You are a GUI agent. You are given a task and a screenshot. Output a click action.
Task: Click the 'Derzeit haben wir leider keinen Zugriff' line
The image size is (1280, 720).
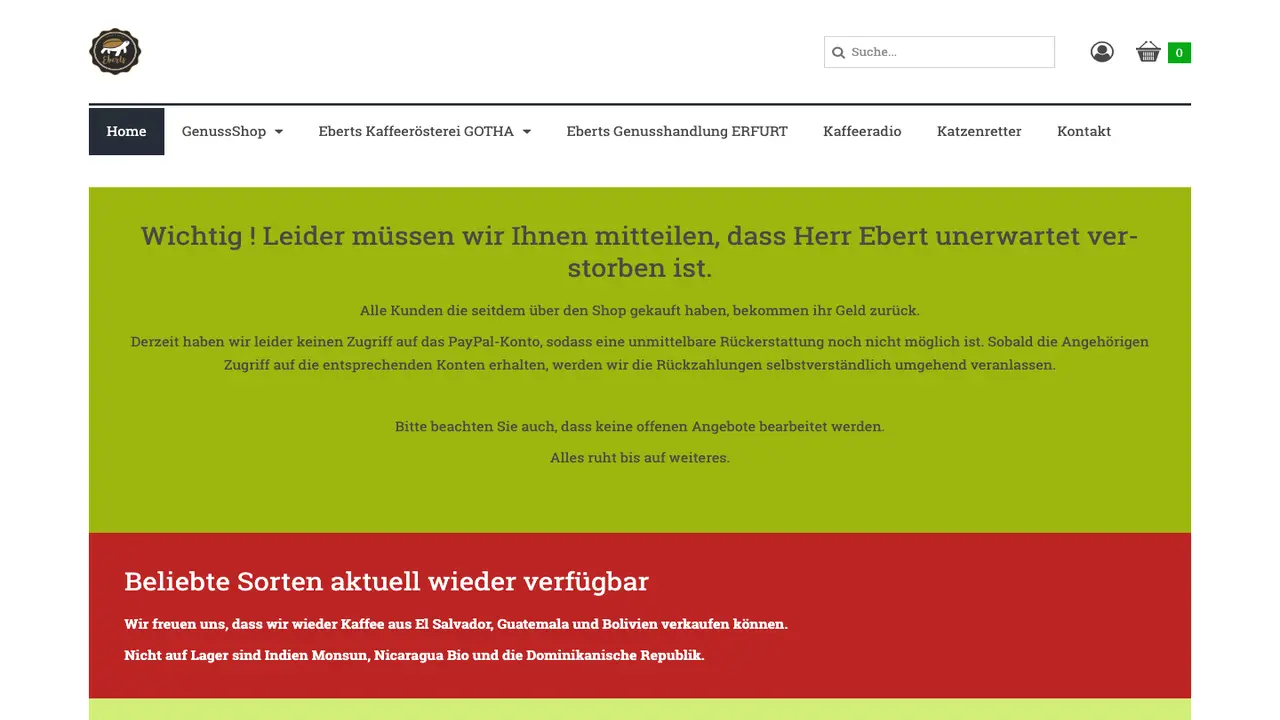click(x=640, y=353)
